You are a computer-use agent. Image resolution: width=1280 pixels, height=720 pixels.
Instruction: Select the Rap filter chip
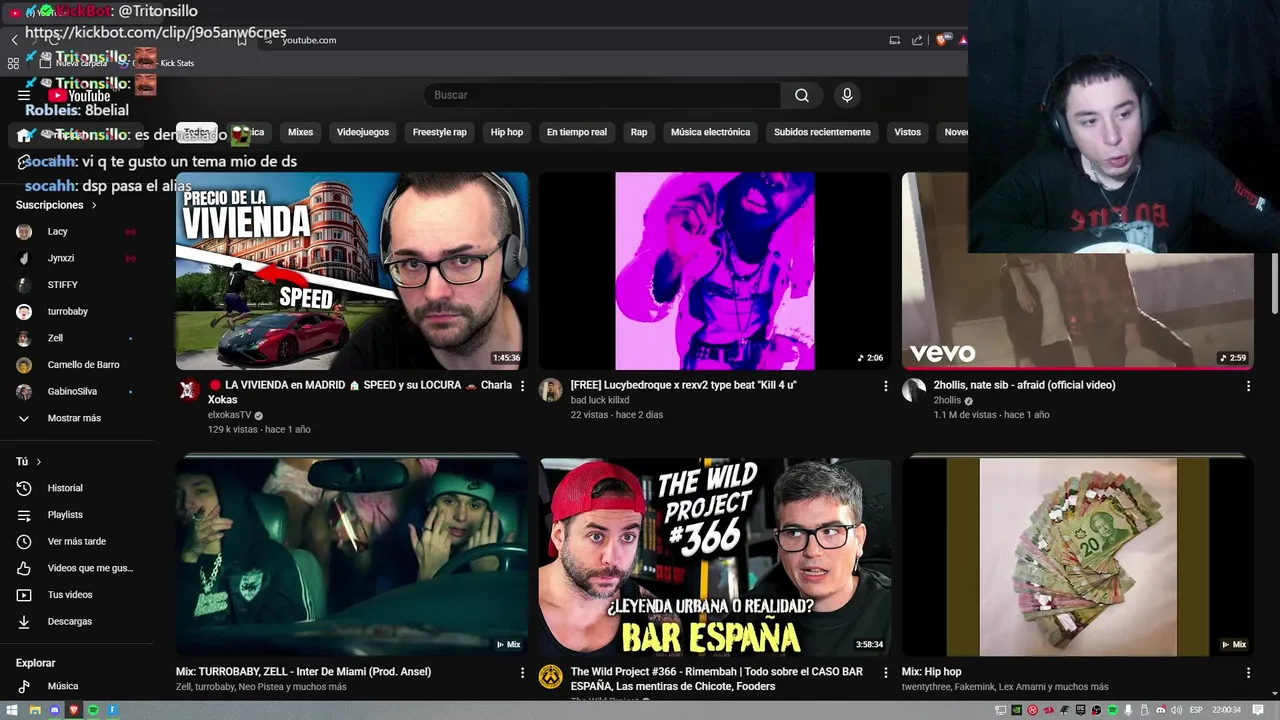(639, 132)
